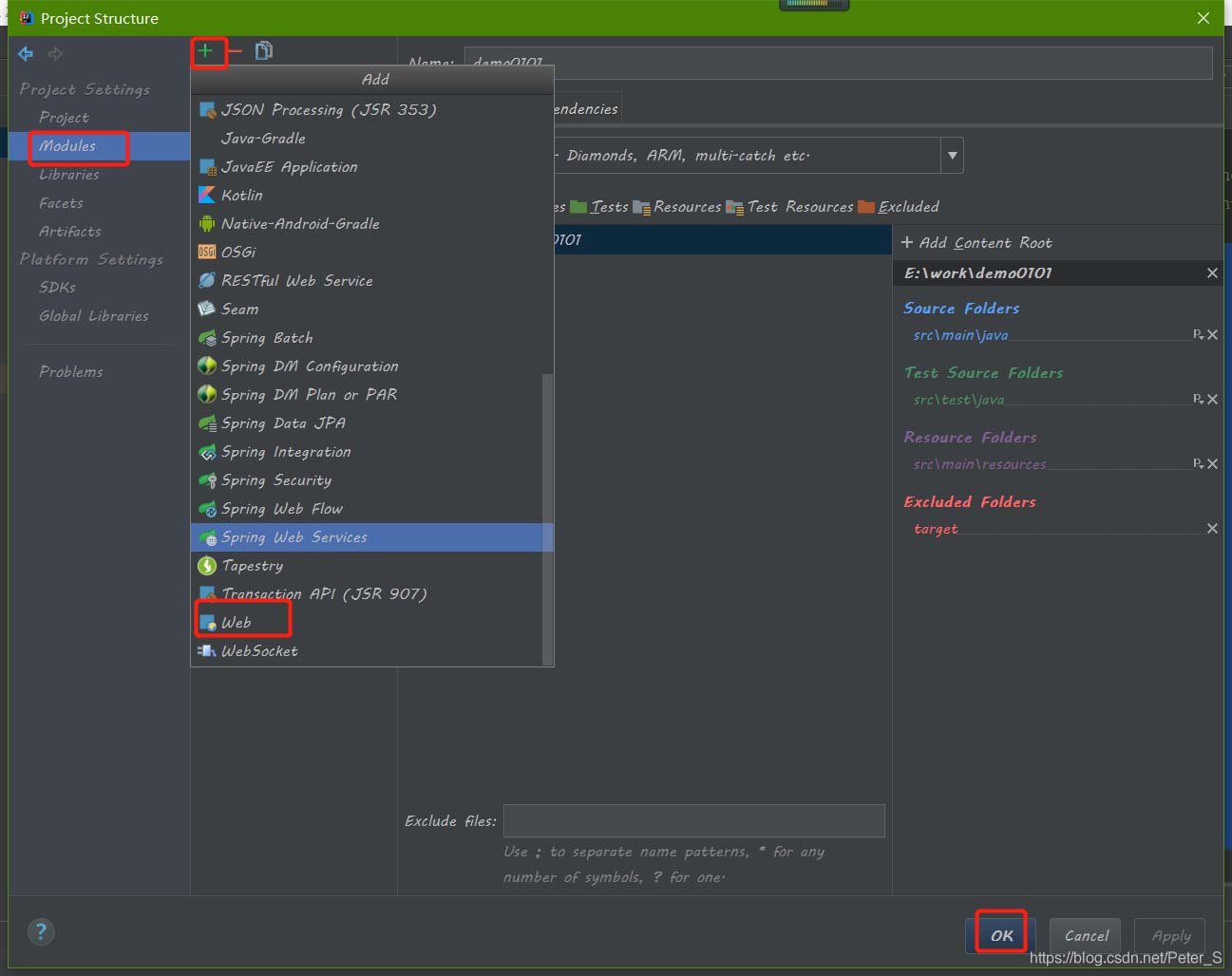The image size is (1232, 976).
Task: Mark as Test Resources folder
Action: click(x=790, y=207)
